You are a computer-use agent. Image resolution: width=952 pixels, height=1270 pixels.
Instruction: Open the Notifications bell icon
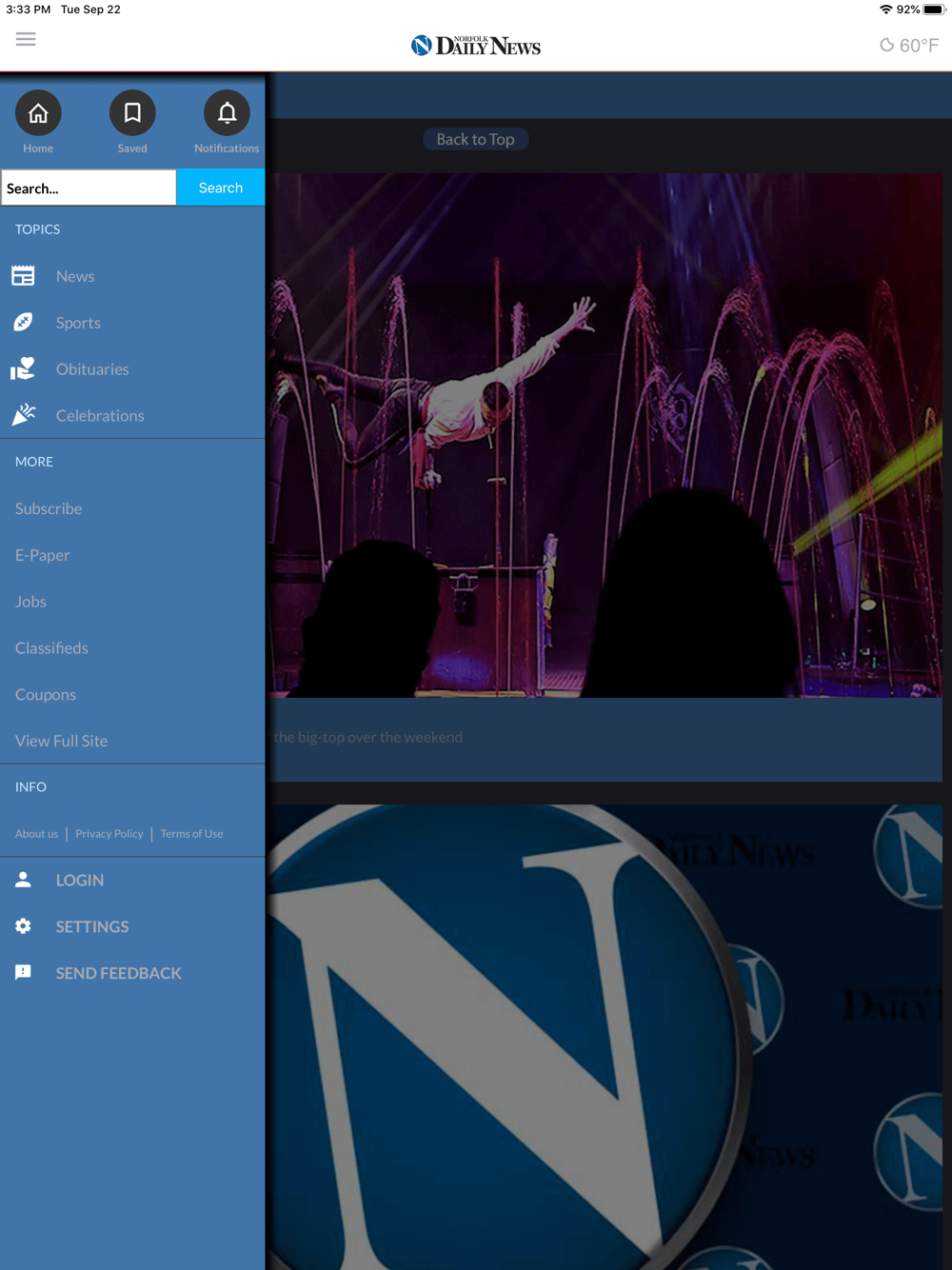click(x=227, y=113)
